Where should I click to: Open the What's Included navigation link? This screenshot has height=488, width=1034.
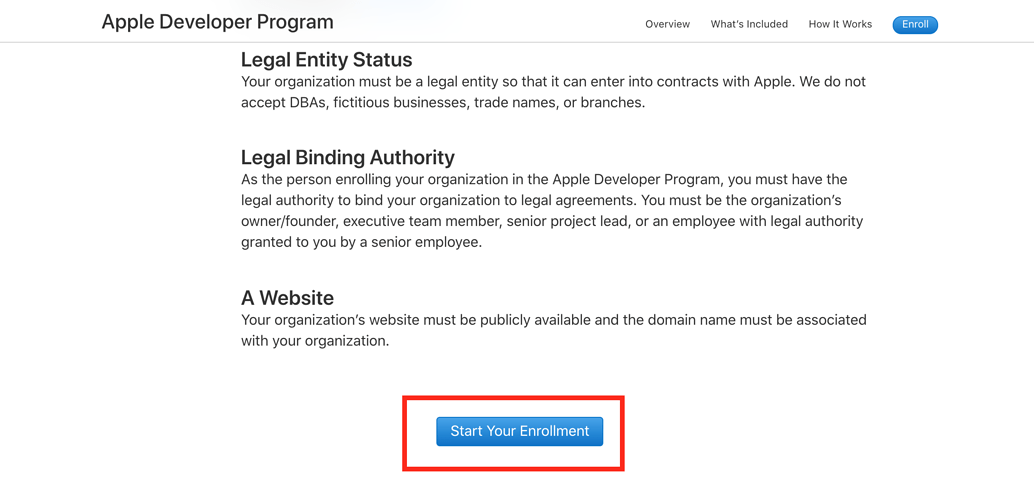[x=749, y=24]
